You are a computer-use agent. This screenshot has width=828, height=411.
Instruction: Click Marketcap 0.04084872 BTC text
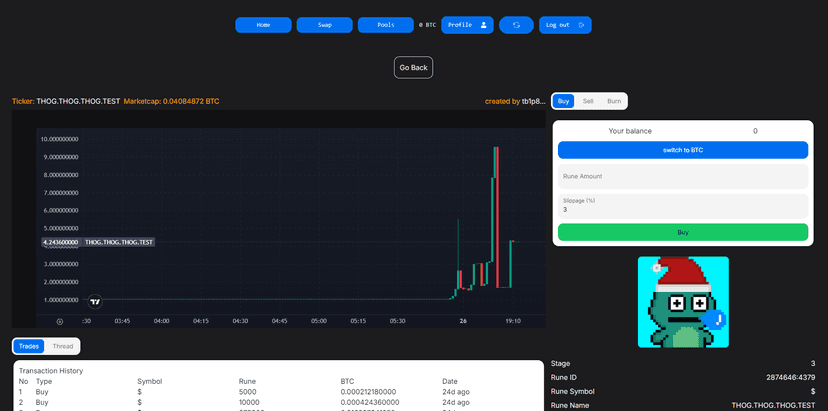(172, 101)
